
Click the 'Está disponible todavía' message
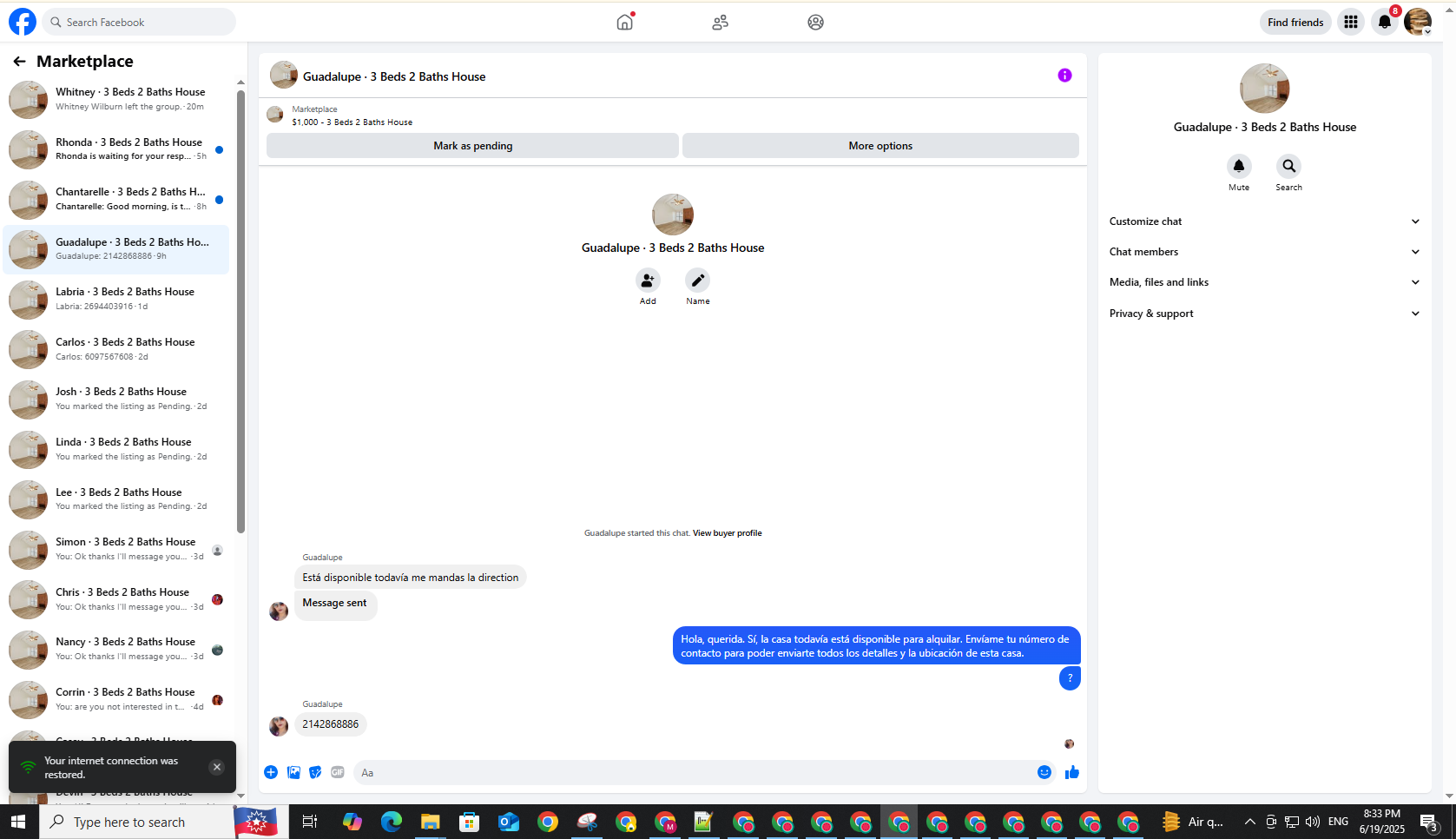pyautogui.click(x=411, y=578)
